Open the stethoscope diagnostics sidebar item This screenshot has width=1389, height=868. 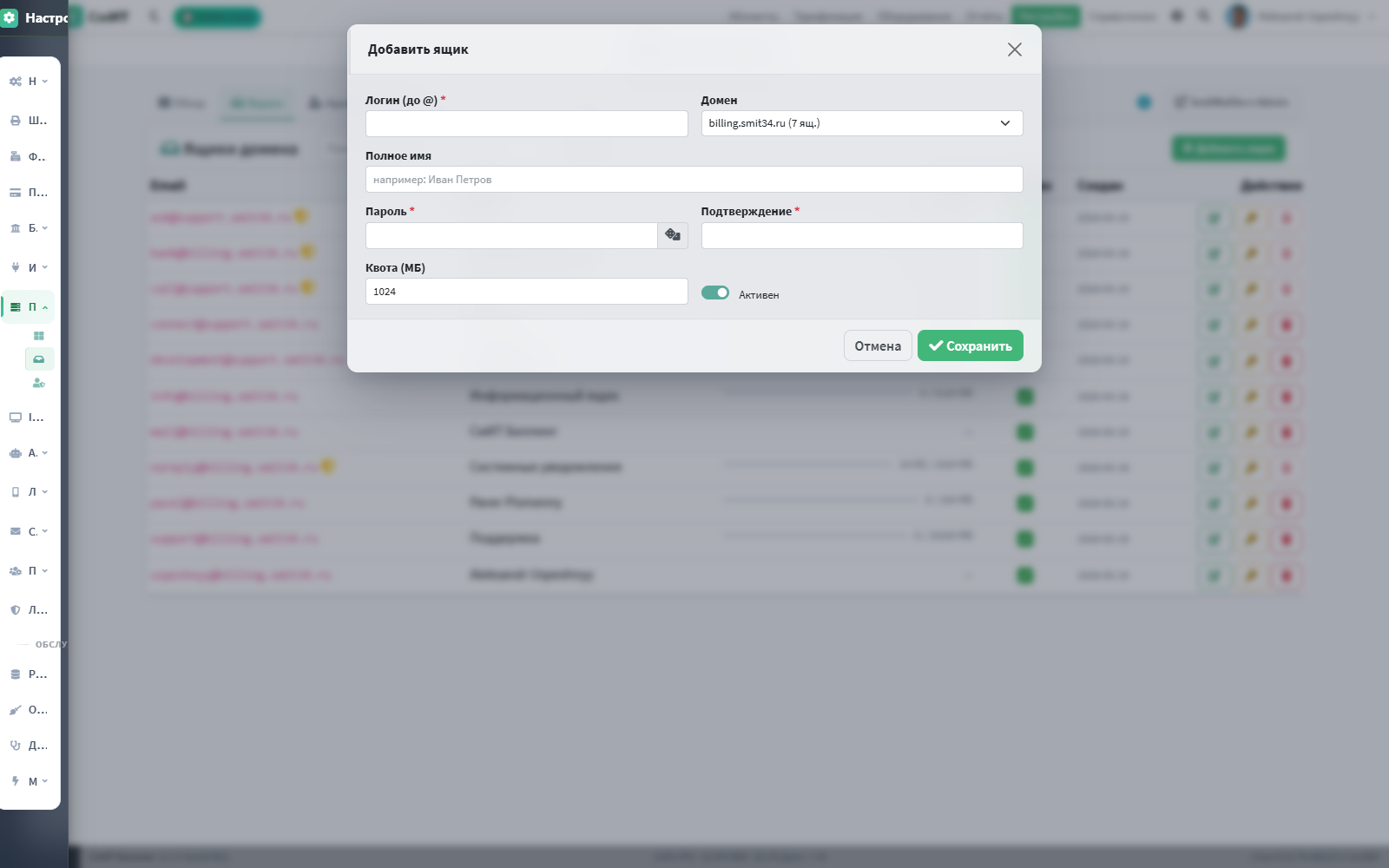(16, 746)
